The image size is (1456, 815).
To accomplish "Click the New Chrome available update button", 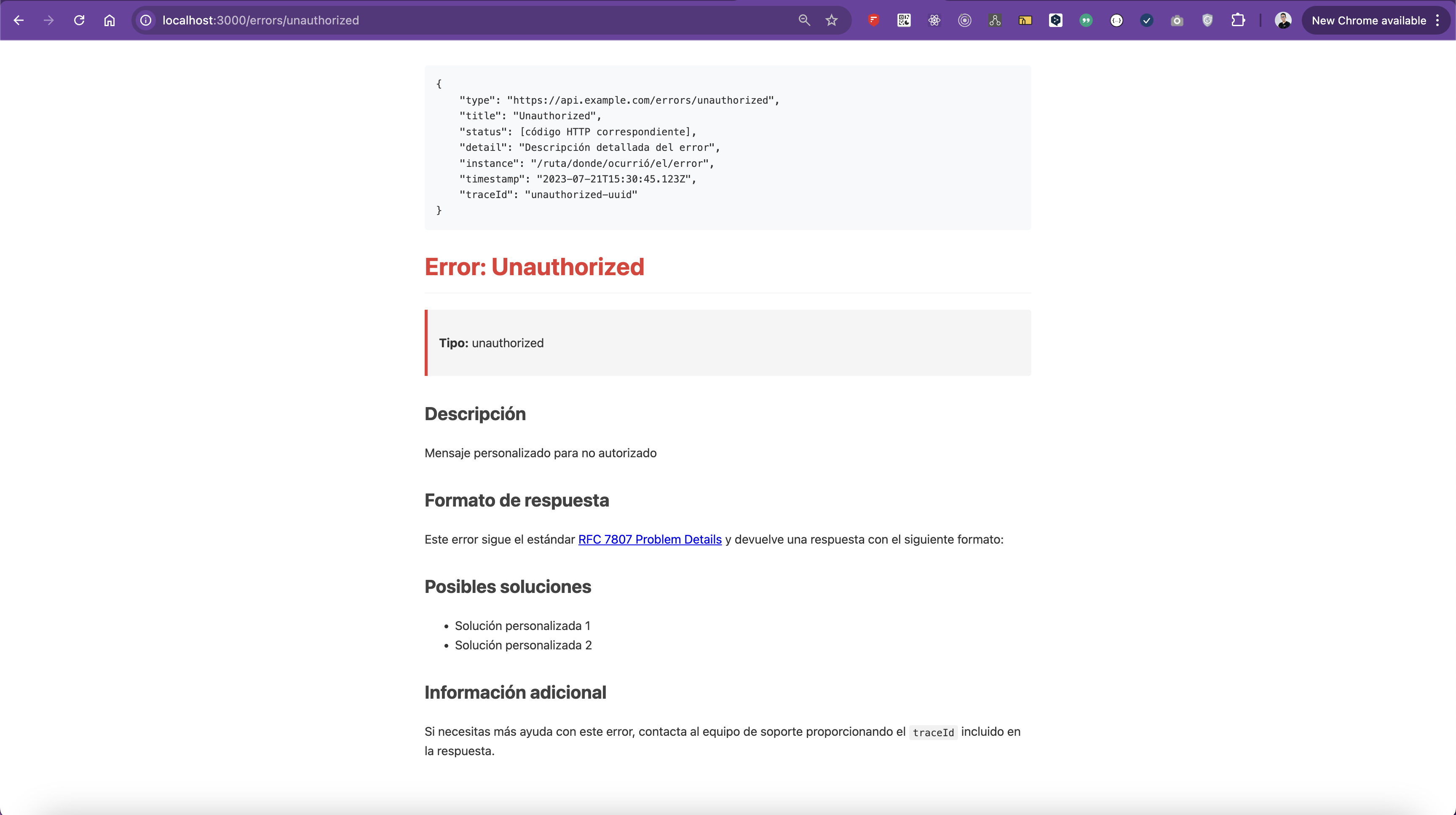I will [x=1368, y=20].
